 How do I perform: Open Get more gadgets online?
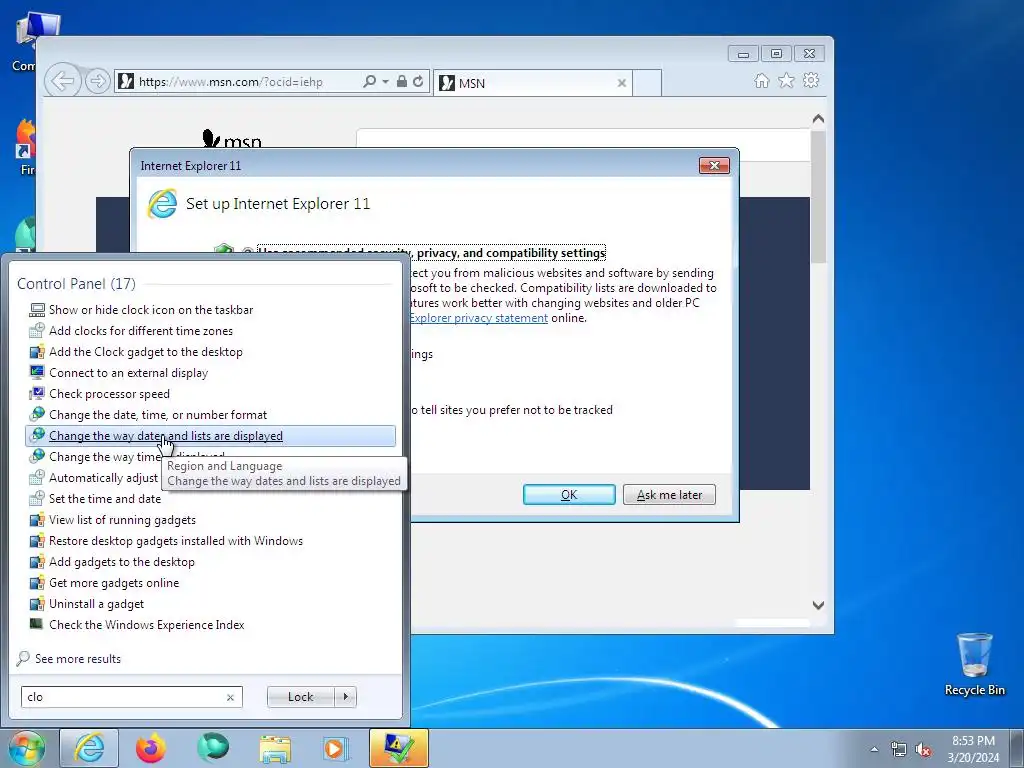pyautogui.click(x=210, y=583)
